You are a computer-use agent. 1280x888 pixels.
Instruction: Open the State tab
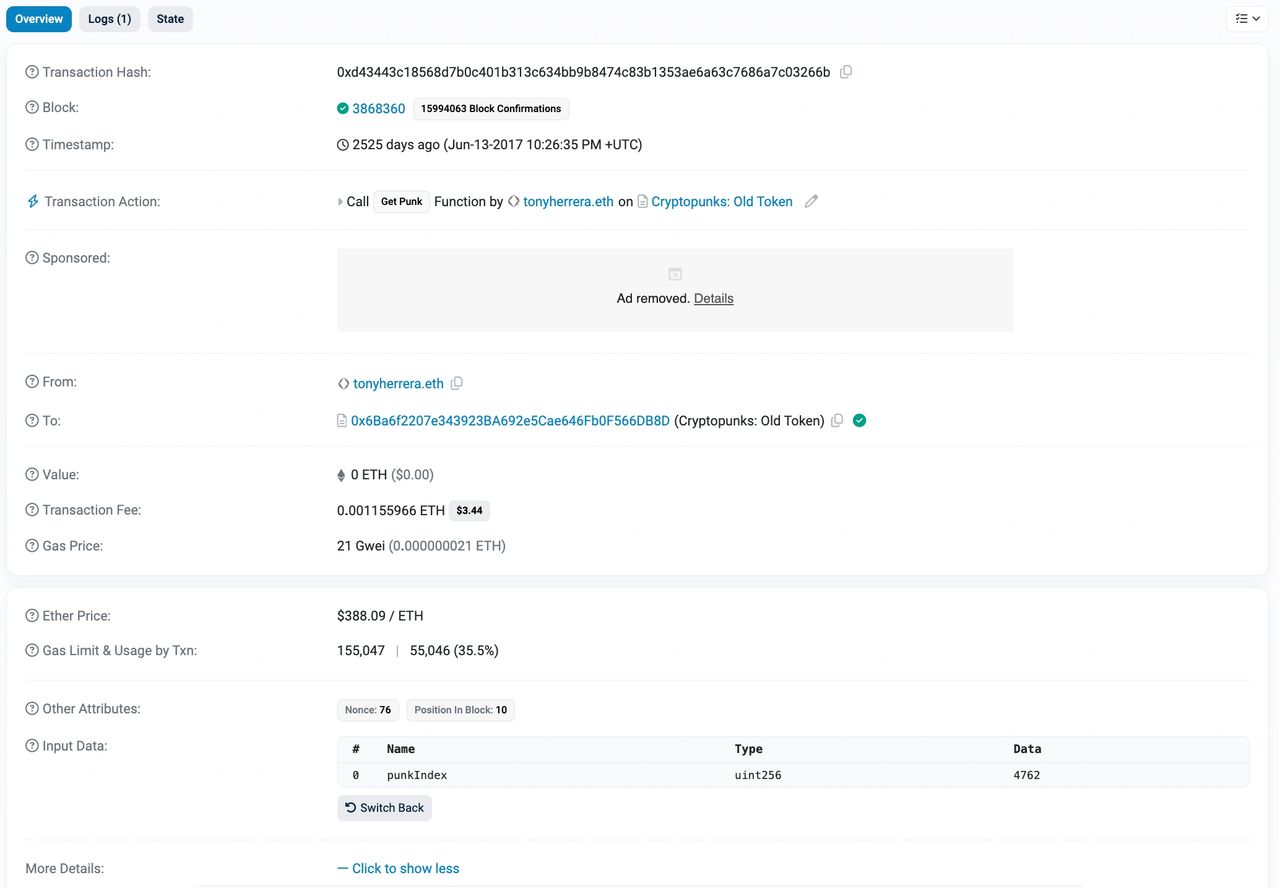tap(170, 19)
